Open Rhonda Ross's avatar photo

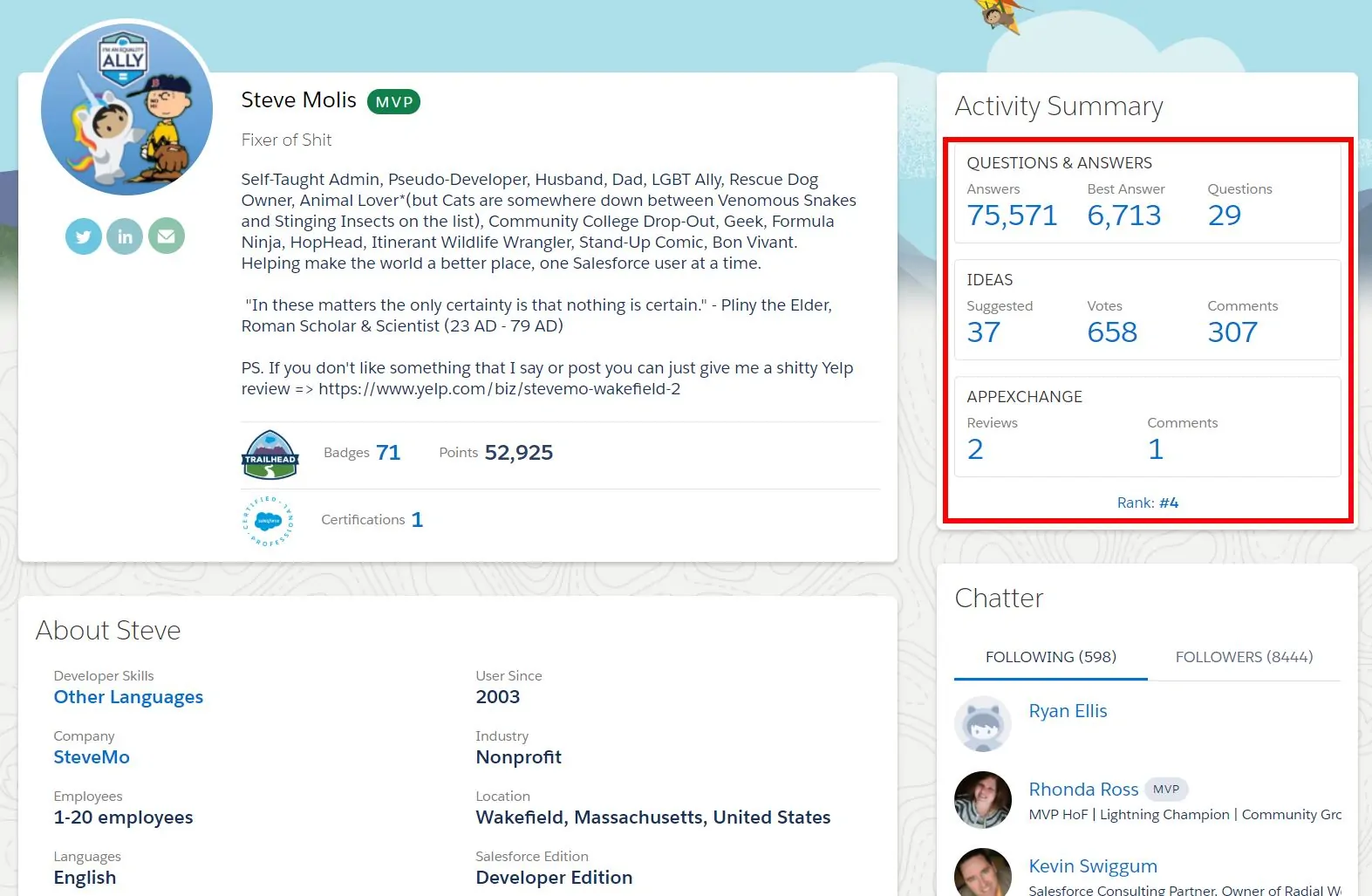click(x=983, y=800)
